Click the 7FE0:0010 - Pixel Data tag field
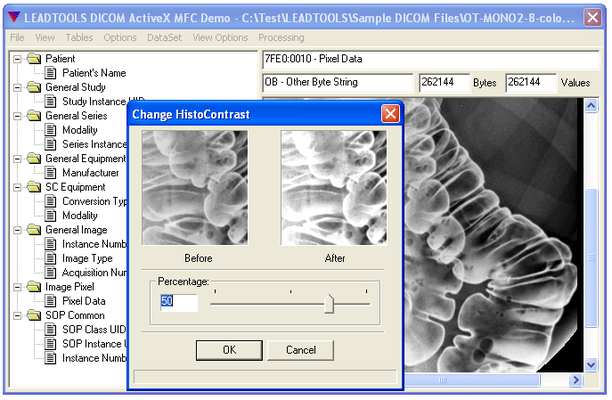 [x=431, y=59]
